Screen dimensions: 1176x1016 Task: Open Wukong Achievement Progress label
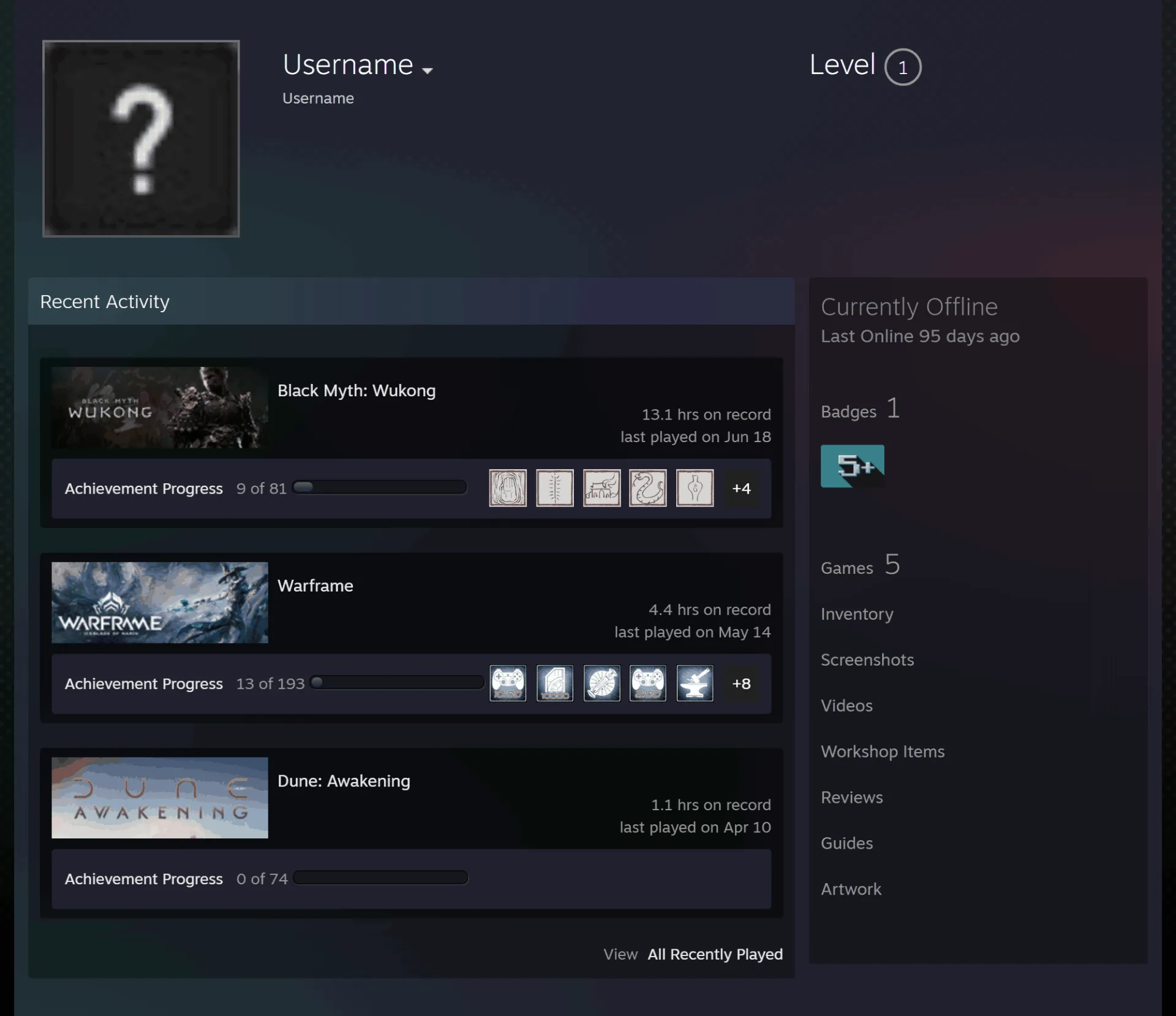tap(144, 489)
